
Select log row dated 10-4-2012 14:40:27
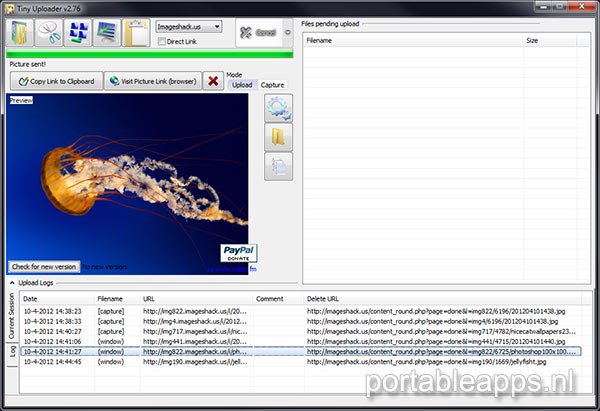[301, 331]
